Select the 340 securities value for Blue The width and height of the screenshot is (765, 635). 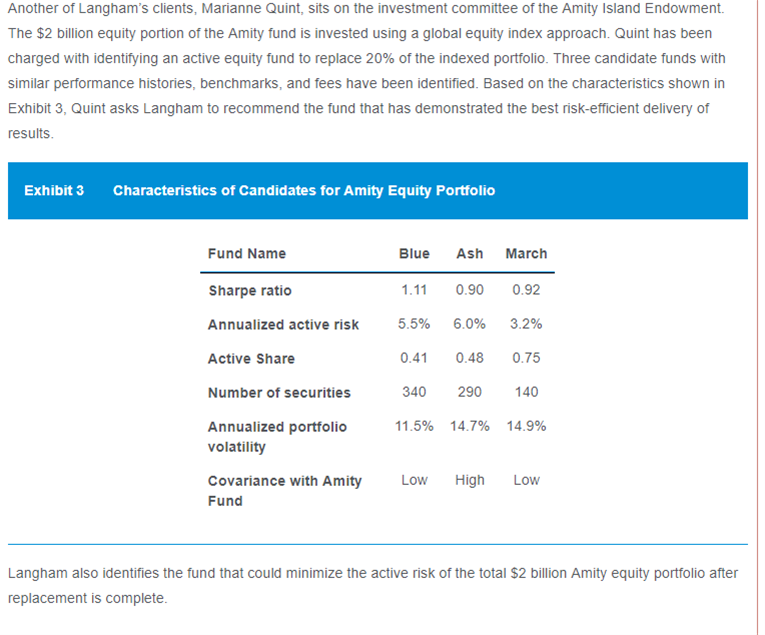point(414,393)
